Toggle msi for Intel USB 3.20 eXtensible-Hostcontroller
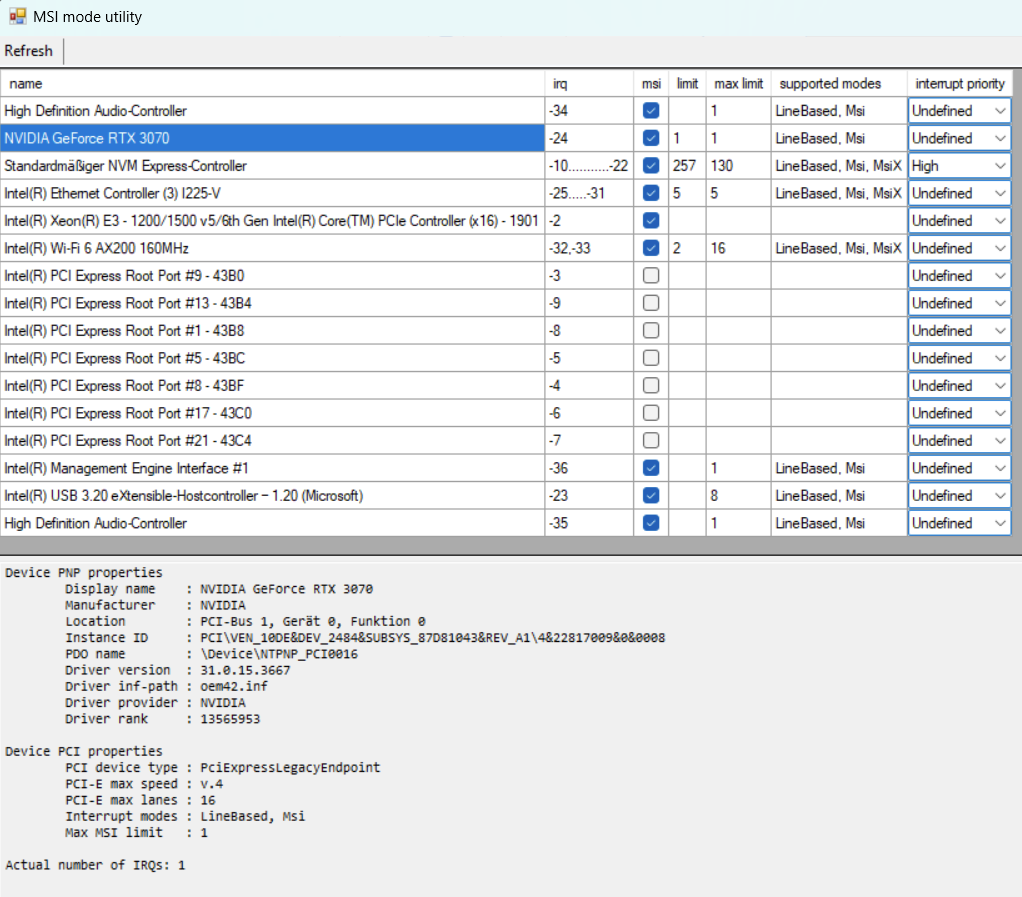Image resolution: width=1022 pixels, height=897 pixels. (650, 495)
